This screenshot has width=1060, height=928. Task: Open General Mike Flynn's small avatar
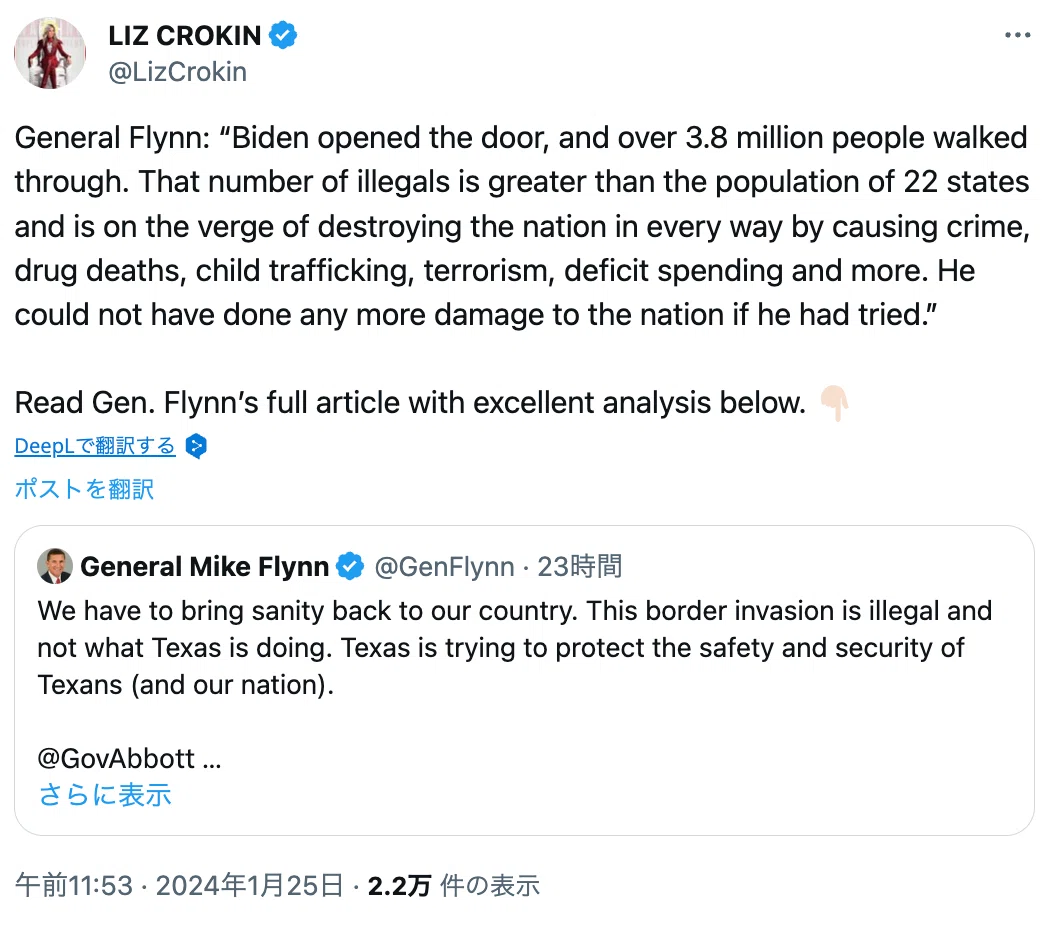(x=55, y=566)
